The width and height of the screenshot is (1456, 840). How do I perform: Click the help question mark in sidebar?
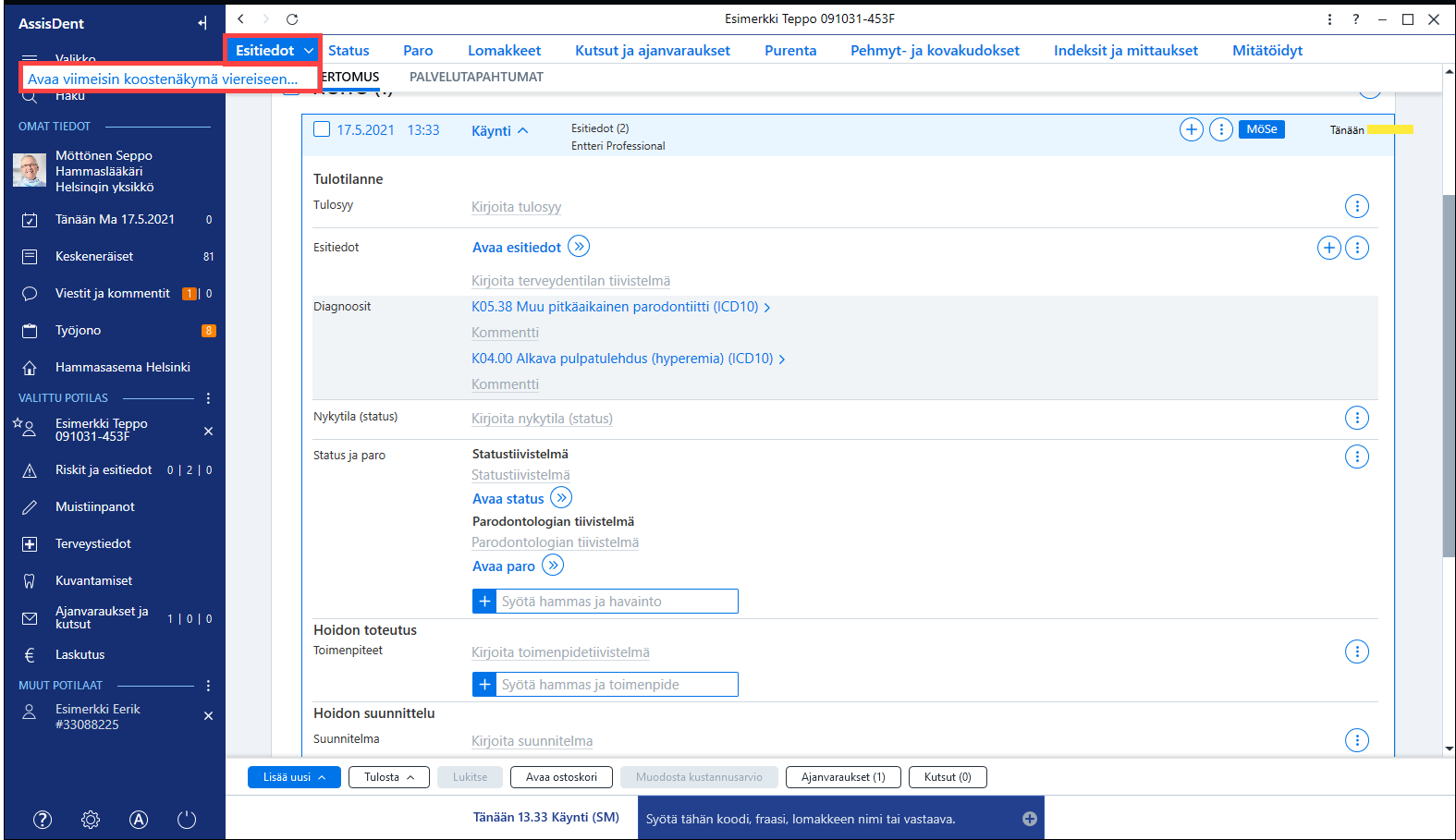43,820
